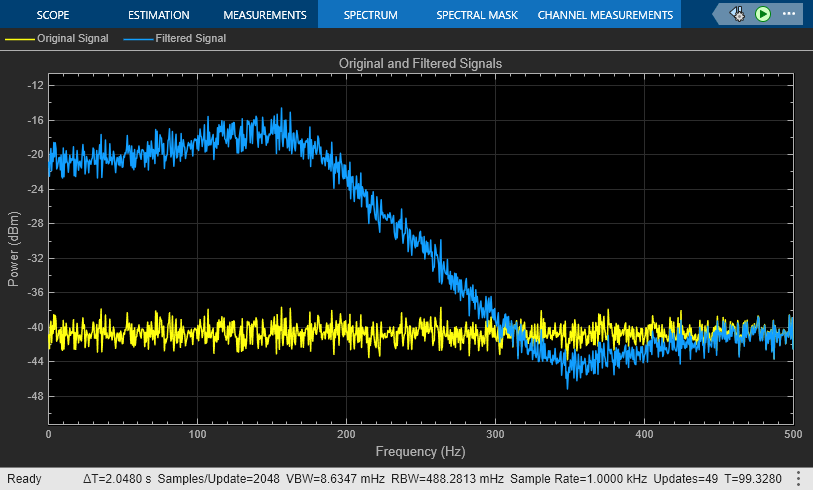Screen dimensions: 813x490
Task: Go to the SPECTRAL MASK tab
Action: point(476,15)
